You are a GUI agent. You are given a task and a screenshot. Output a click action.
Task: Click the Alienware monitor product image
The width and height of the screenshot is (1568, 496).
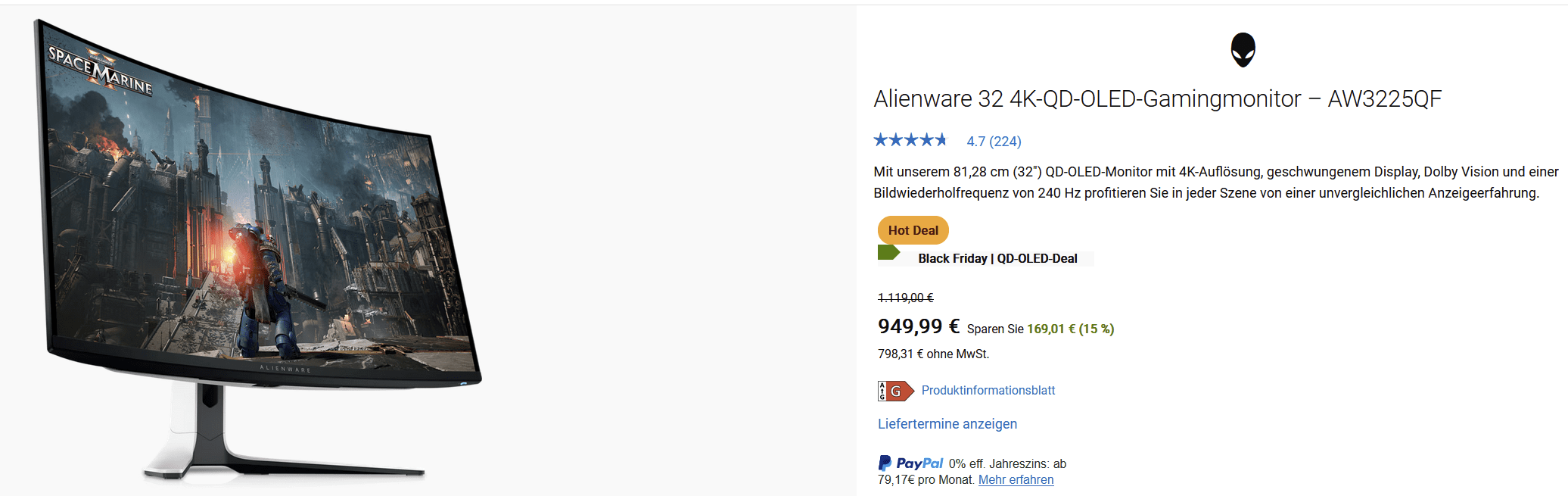pyautogui.click(x=257, y=250)
